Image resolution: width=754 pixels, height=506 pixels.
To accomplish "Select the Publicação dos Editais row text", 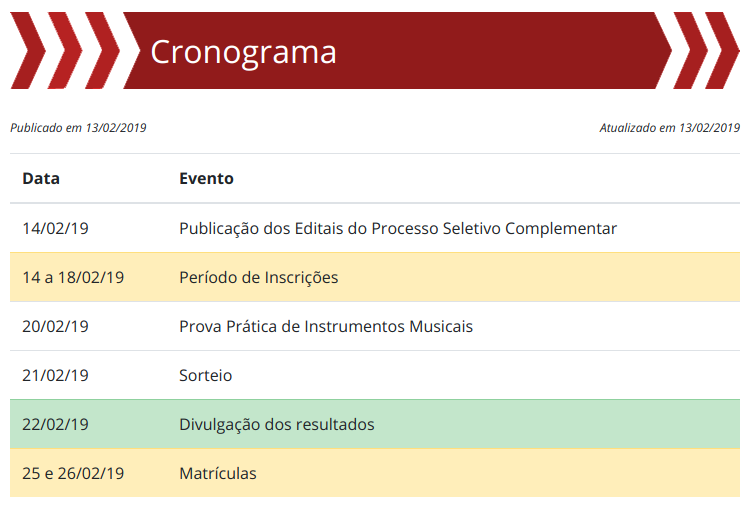I will [x=398, y=228].
